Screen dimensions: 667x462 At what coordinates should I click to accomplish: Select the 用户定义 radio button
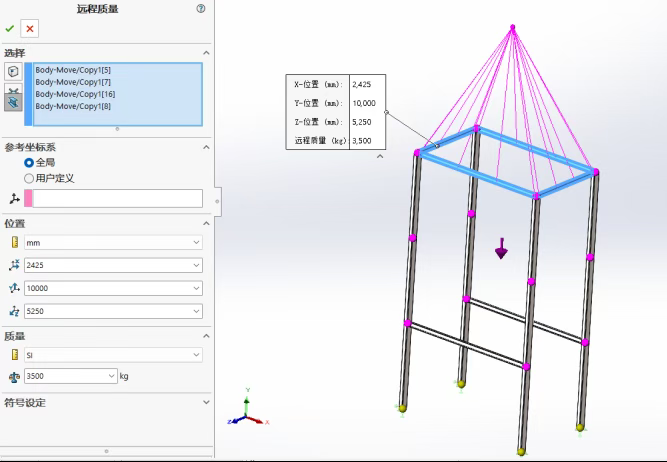(29, 178)
